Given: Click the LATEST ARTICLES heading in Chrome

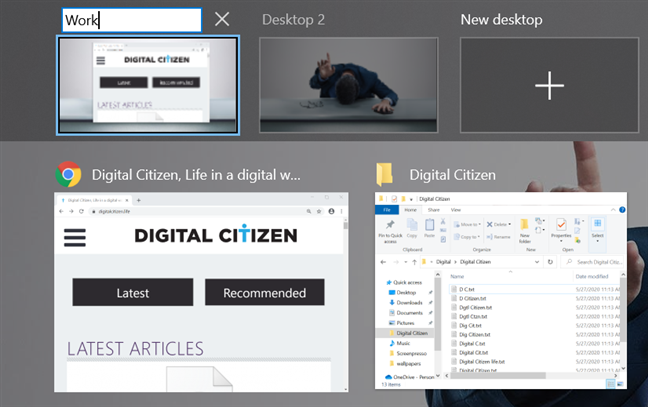Looking at the screenshot, I should coord(135,349).
